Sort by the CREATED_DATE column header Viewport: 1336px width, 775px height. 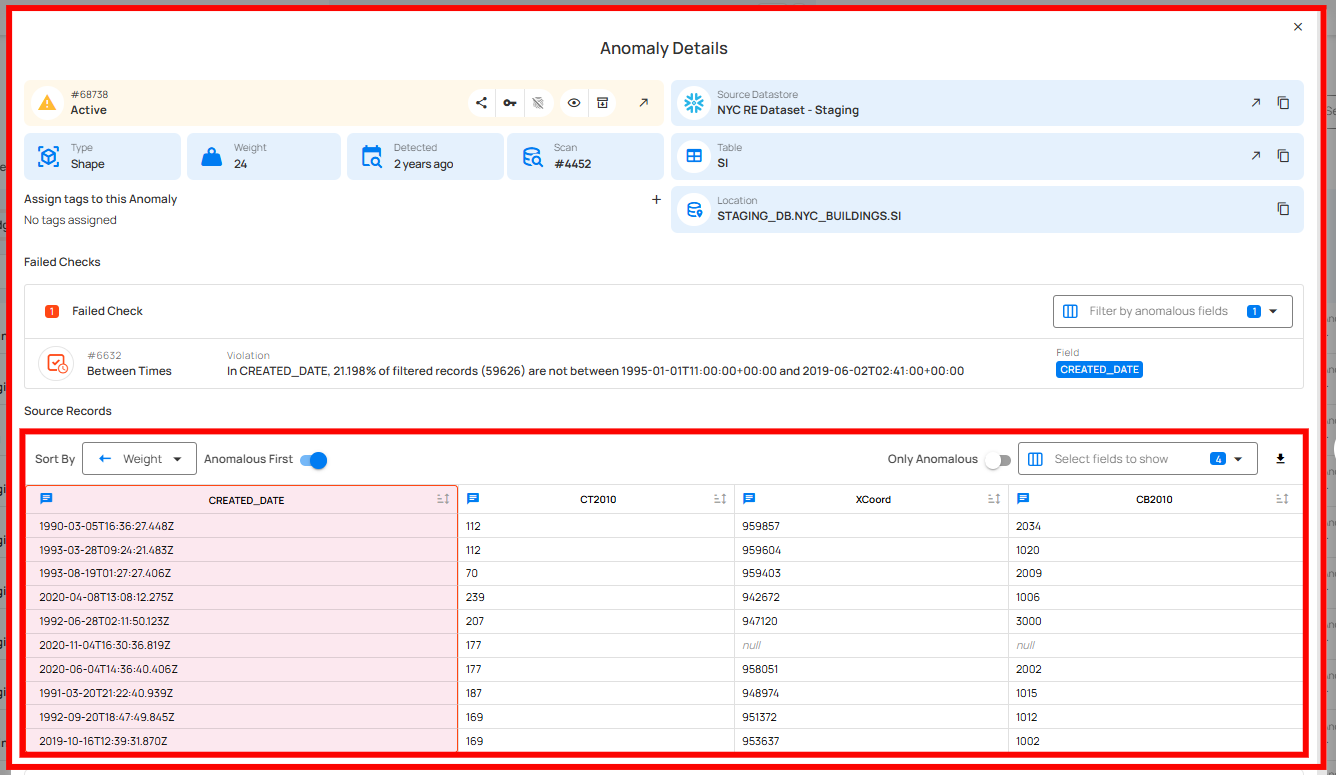point(443,499)
